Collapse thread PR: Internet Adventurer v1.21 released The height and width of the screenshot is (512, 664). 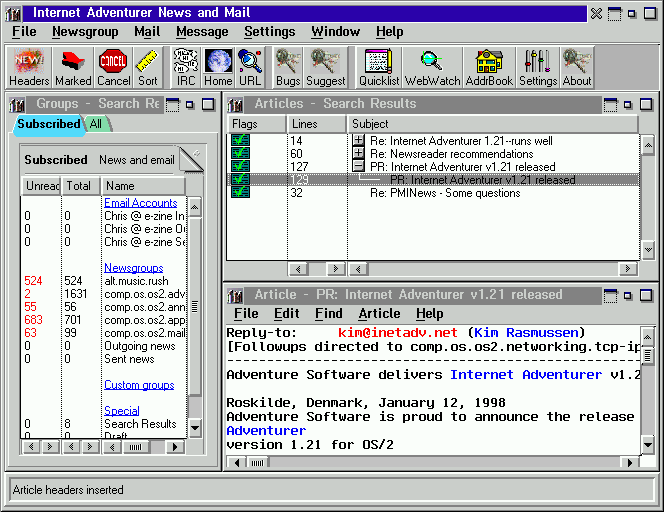click(x=358, y=166)
